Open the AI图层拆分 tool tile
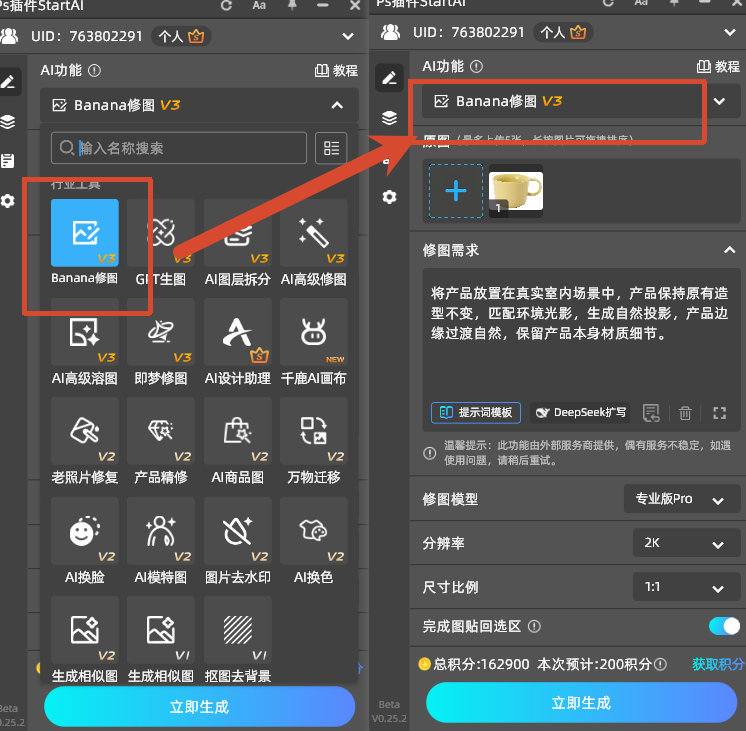The width and height of the screenshot is (746, 731). 237,233
